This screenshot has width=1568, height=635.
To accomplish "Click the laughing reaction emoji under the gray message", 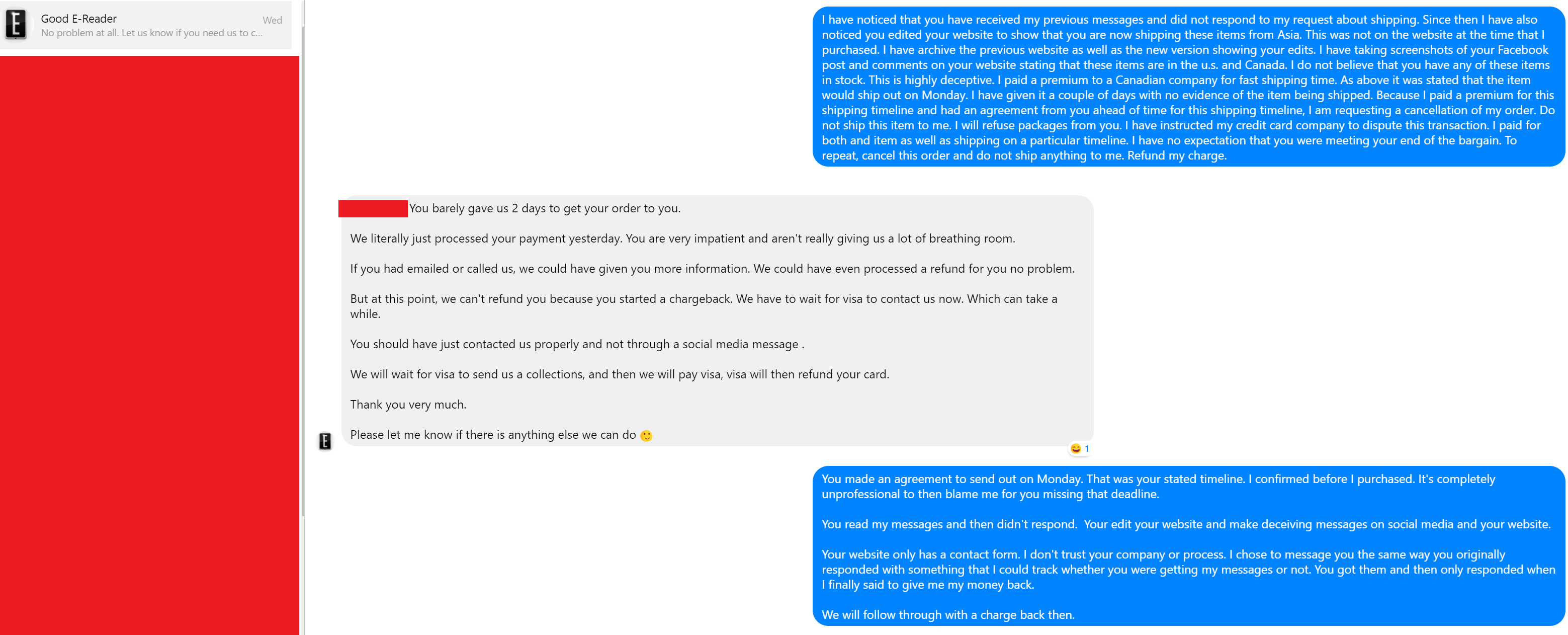I will click(1075, 449).
